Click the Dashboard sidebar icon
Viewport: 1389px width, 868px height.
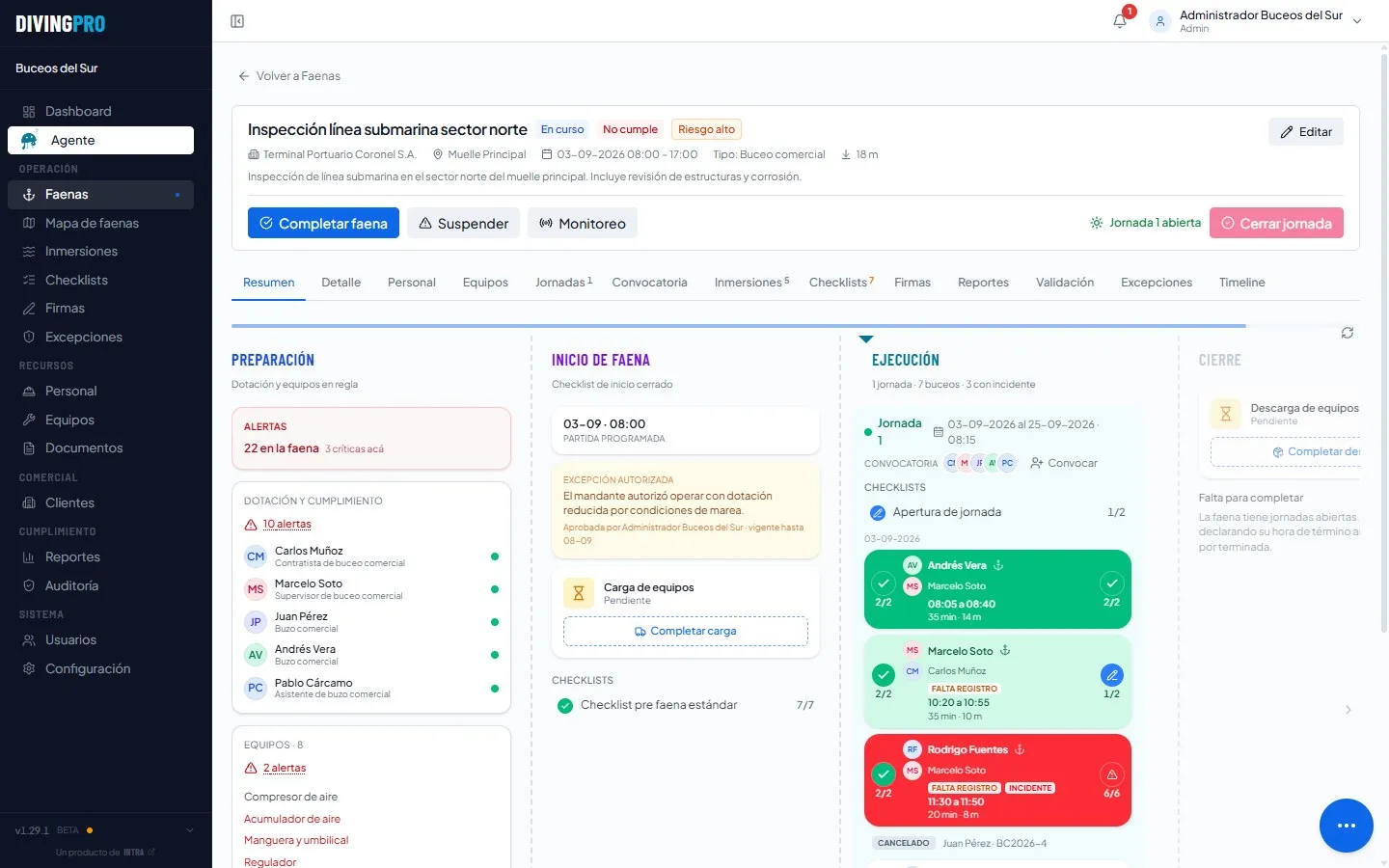tap(29, 112)
